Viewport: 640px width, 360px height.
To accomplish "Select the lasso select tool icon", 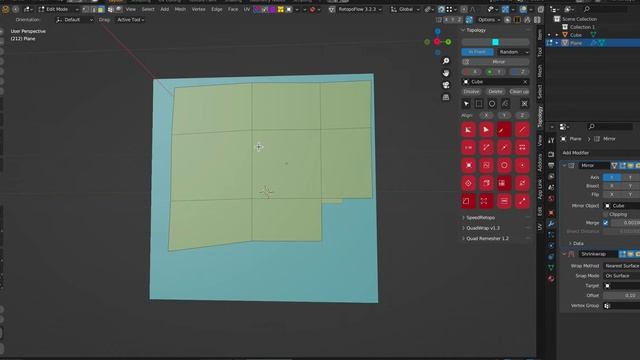I will click(505, 104).
